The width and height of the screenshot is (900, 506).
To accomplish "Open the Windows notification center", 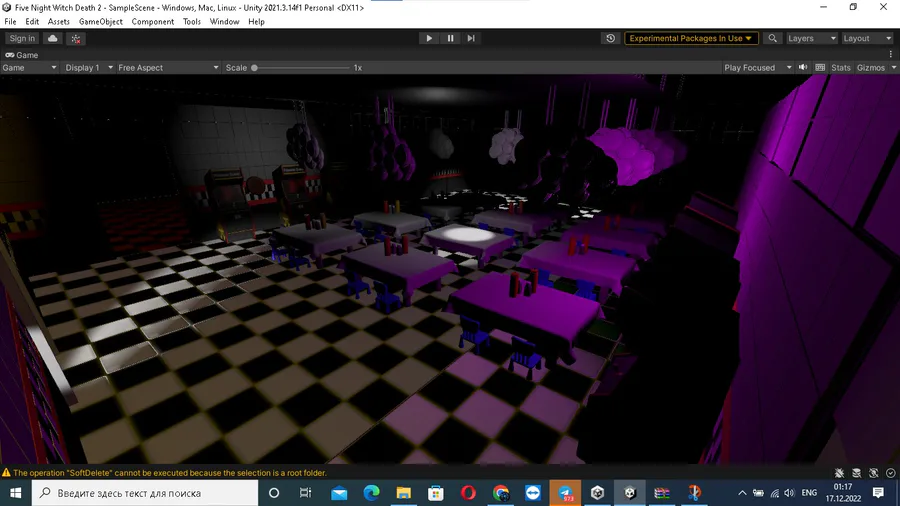I will [878, 493].
